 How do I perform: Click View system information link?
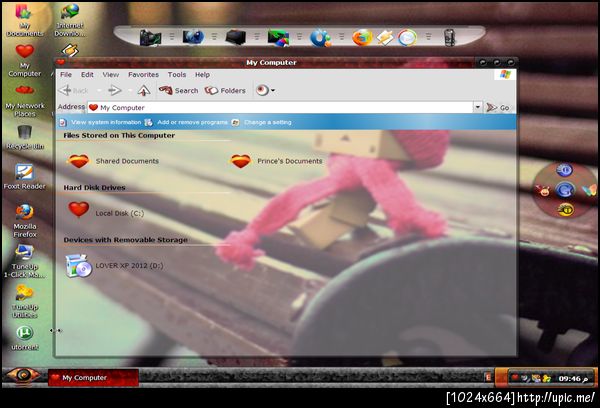101,122
